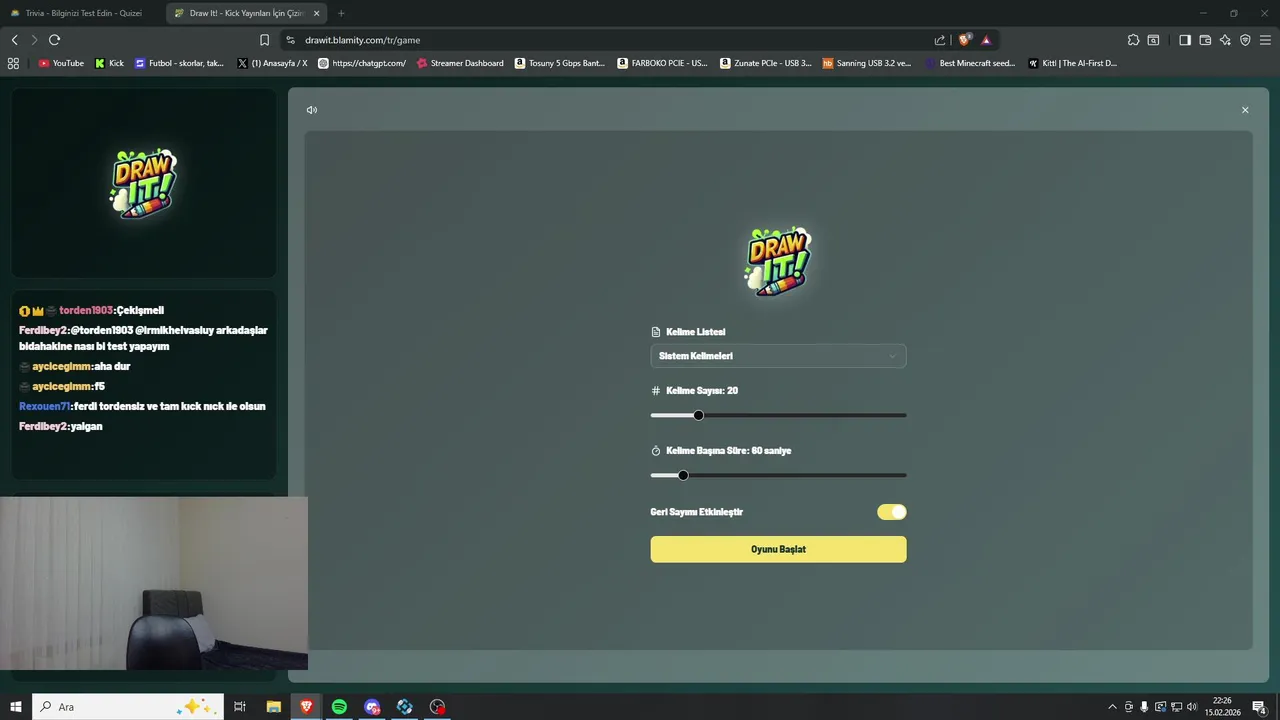
Task: Open the Best Minecraft seed bookmark
Action: 970,63
